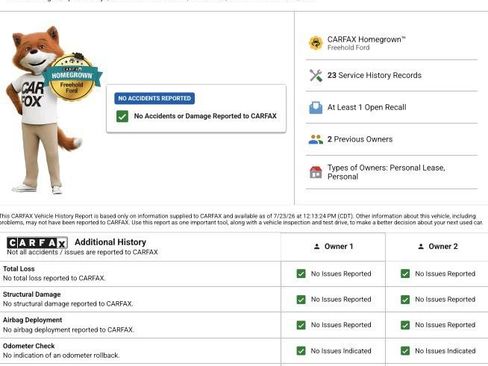Click green check beside No Accidents or Damage
Image resolution: width=488 pixels, height=366 pixels.
122,116
